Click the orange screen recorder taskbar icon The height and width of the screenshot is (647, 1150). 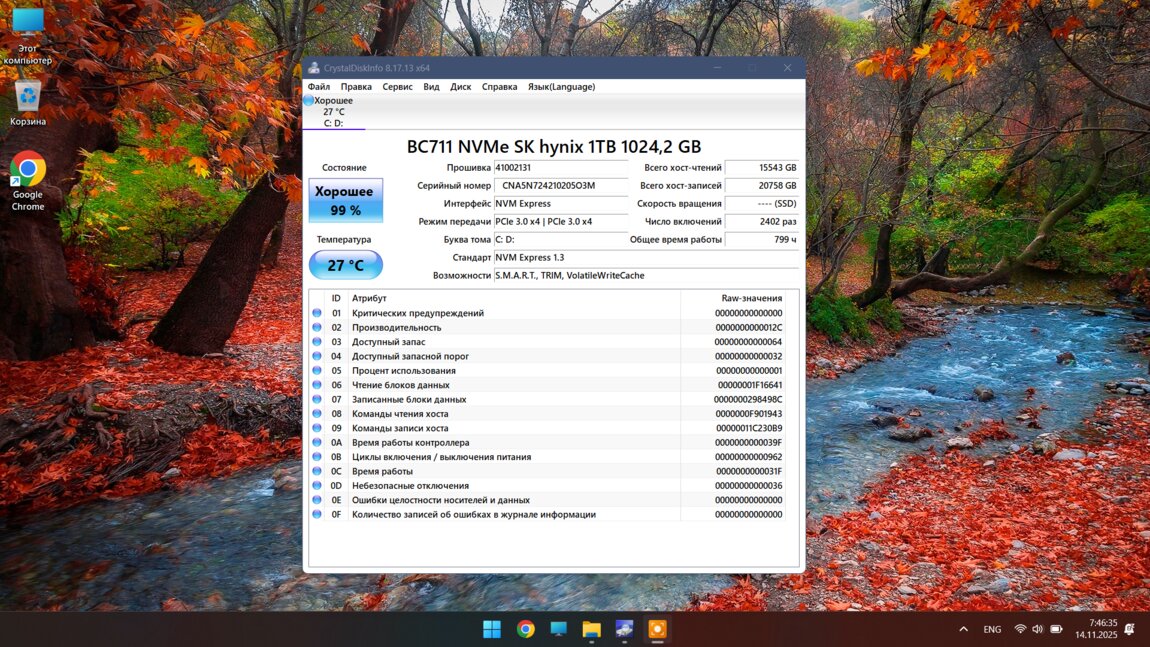click(657, 629)
